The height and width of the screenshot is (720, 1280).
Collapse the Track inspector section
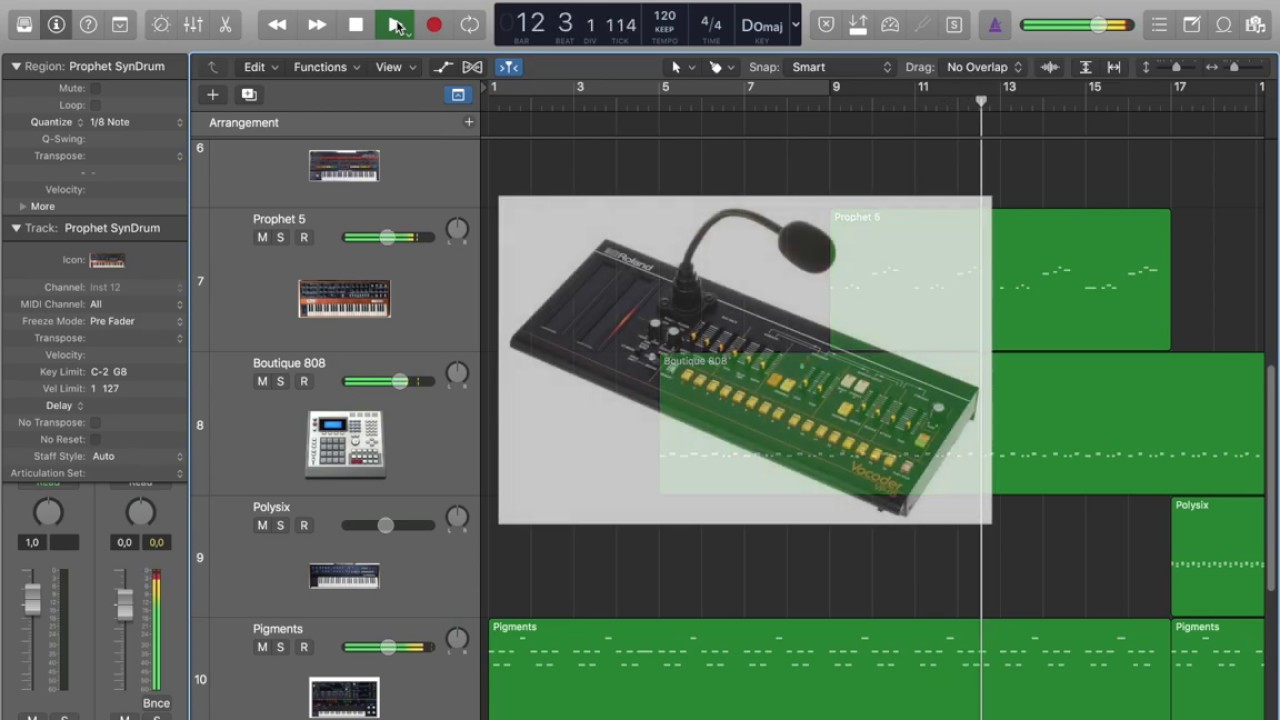(15, 228)
